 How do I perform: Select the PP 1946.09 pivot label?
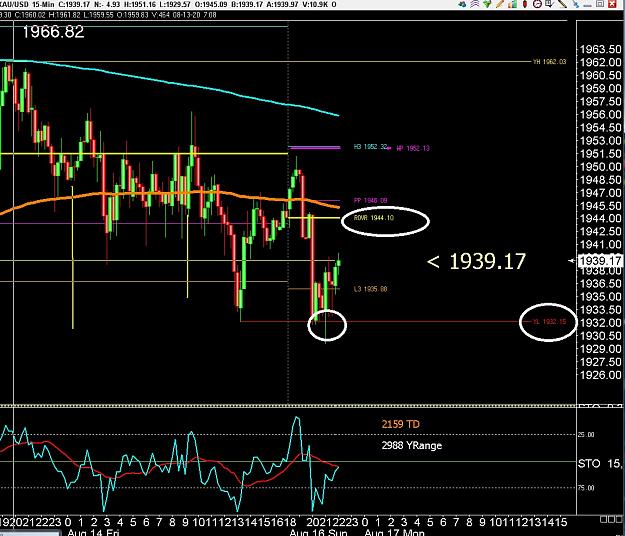pos(370,200)
